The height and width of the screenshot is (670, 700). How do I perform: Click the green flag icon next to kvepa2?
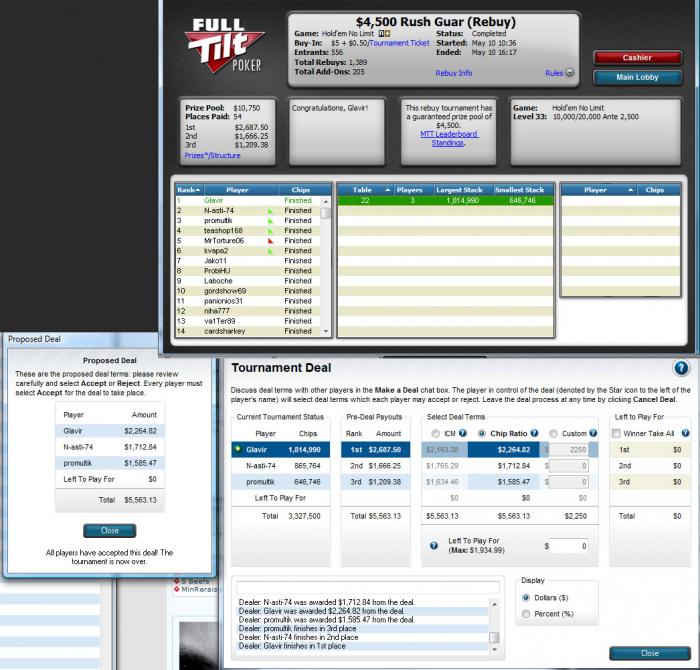point(270,251)
